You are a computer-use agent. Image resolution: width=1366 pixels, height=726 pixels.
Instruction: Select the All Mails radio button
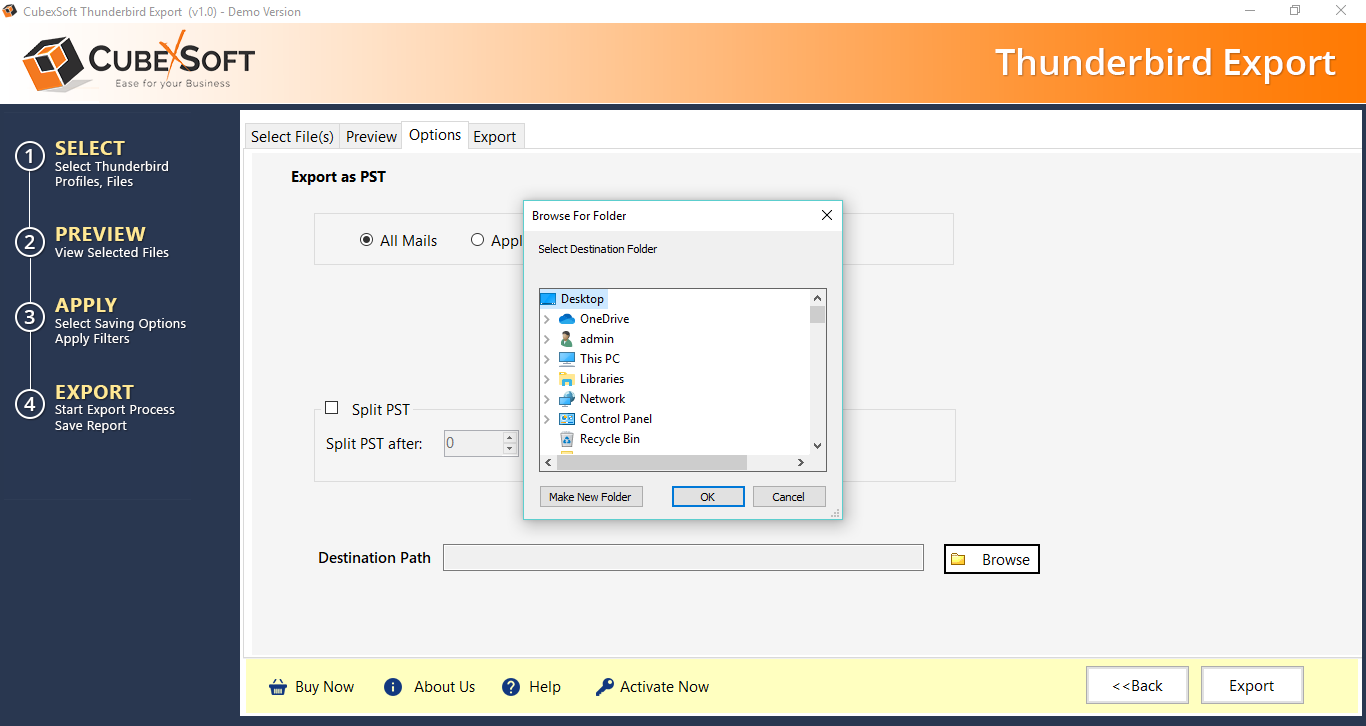coord(367,240)
